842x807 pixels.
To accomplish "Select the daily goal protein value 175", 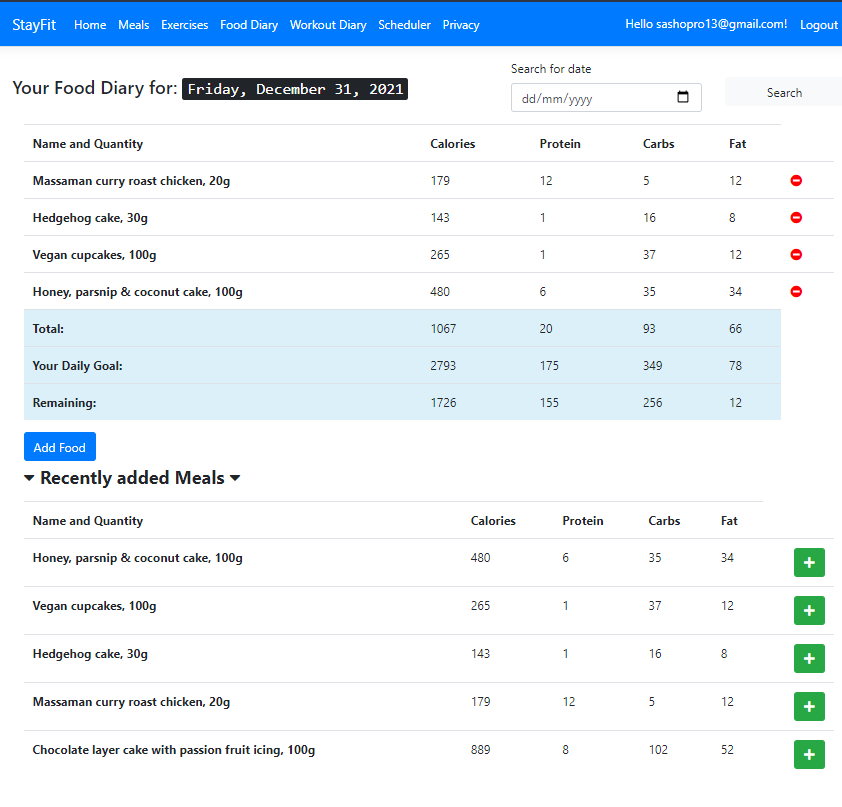I will (x=549, y=366).
